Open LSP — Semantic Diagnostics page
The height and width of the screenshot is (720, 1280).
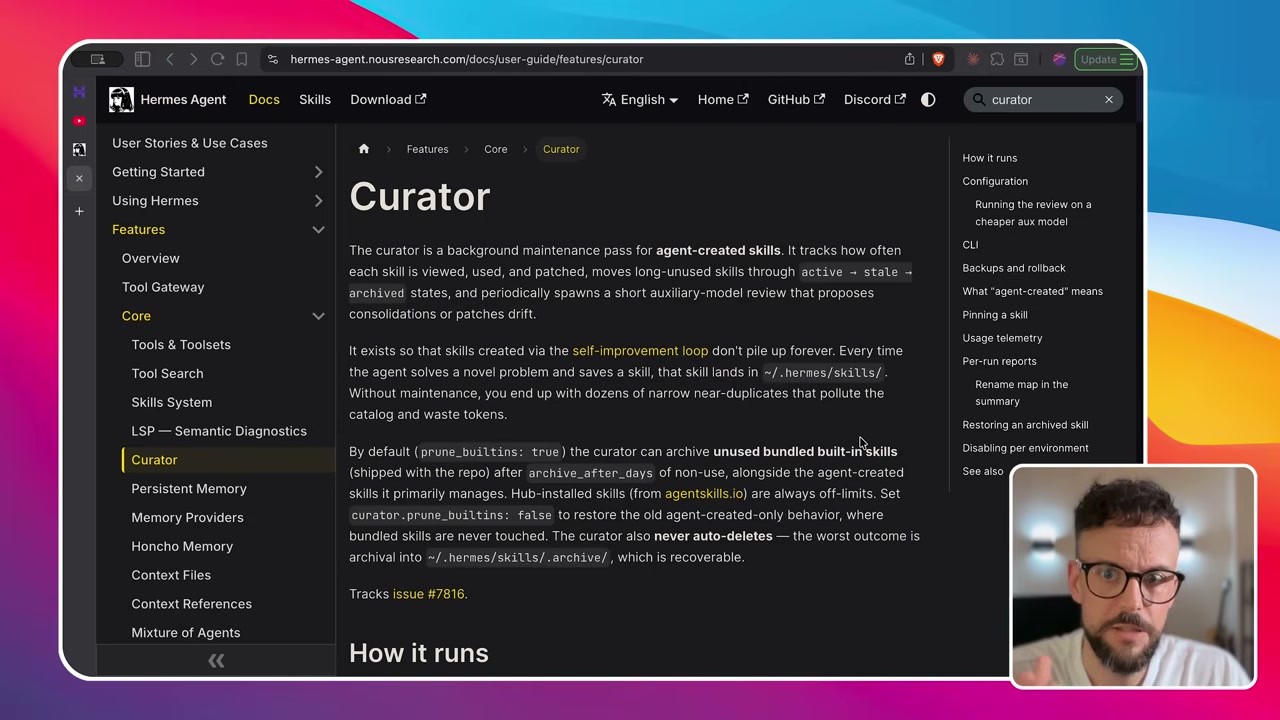219,431
